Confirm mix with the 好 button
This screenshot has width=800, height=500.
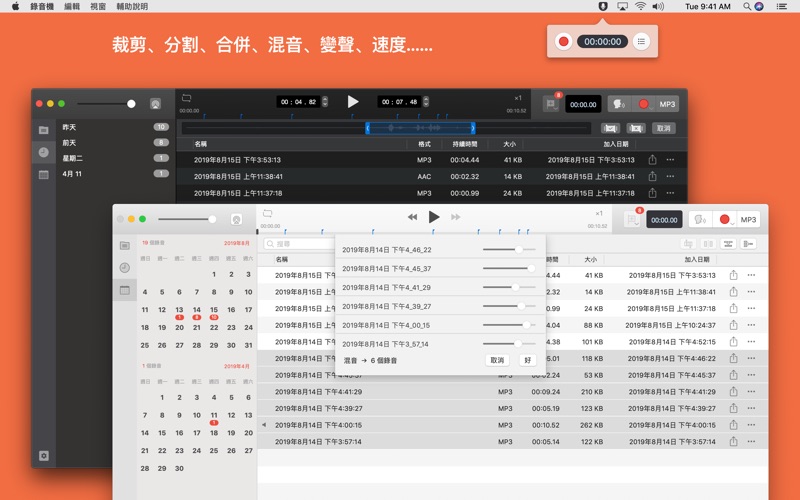click(528, 360)
